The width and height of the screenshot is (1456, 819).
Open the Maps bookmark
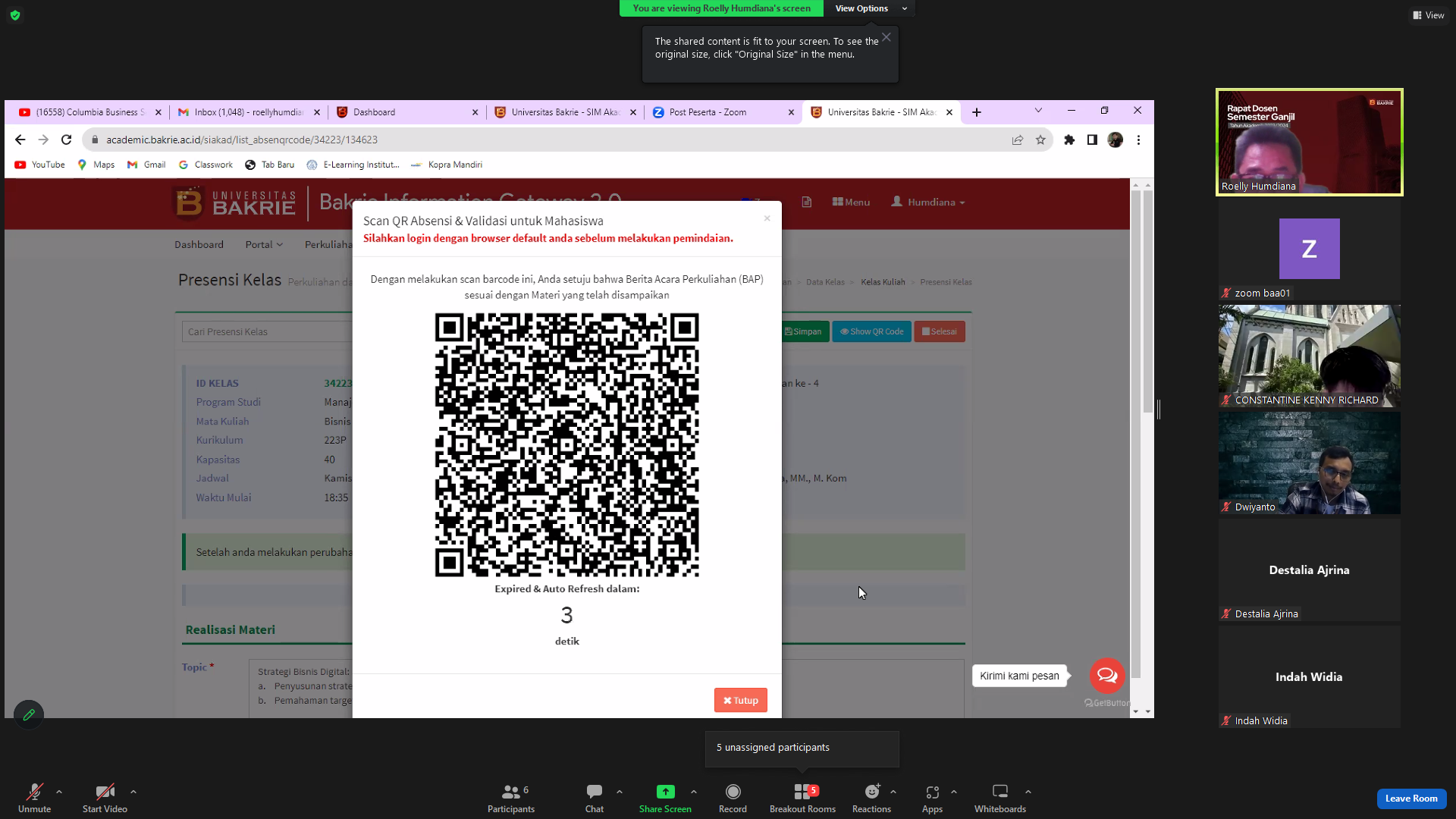(96, 165)
